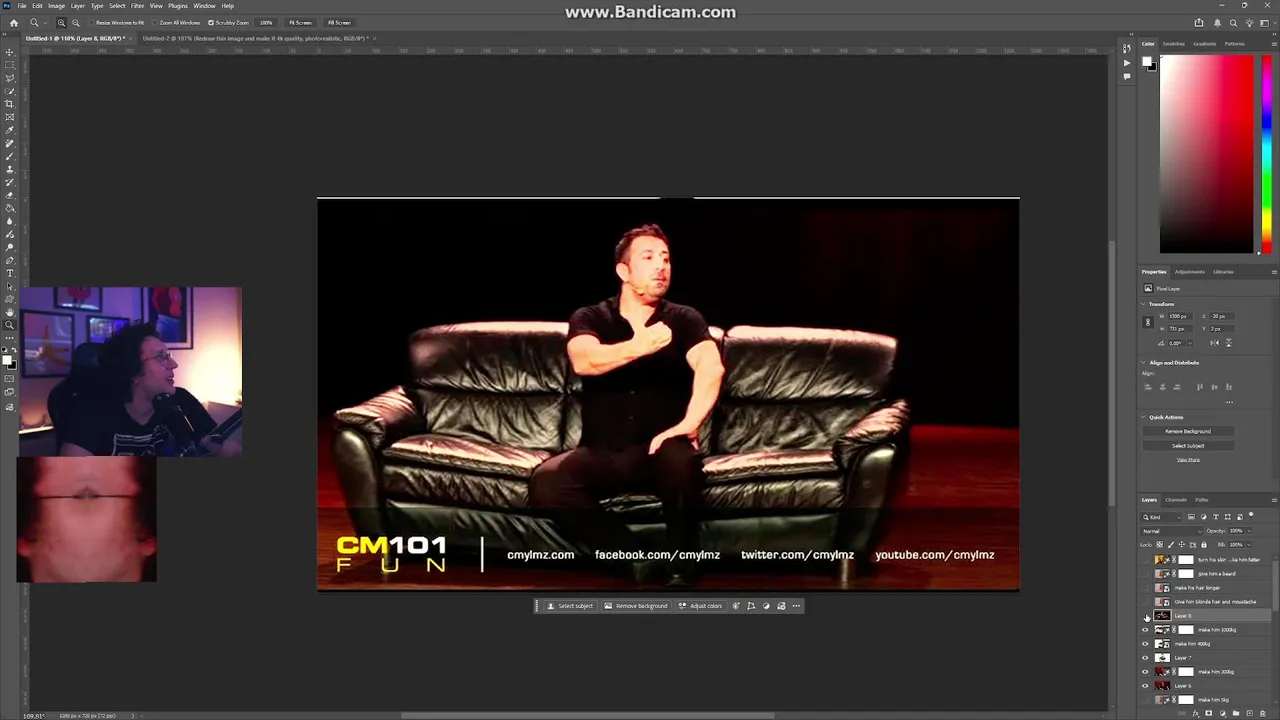Collapse the Transform section
This screenshot has width=1280, height=720.
[x=1145, y=304]
